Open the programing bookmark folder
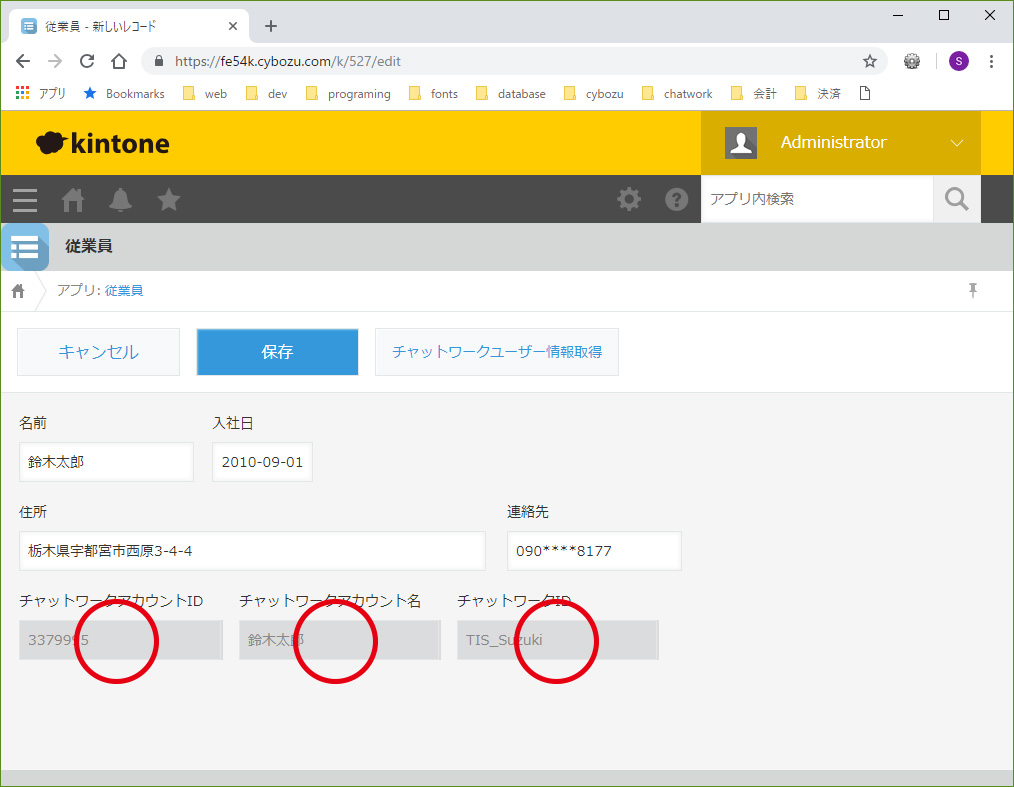Screen dimensions: 1014x787 click(x=348, y=94)
